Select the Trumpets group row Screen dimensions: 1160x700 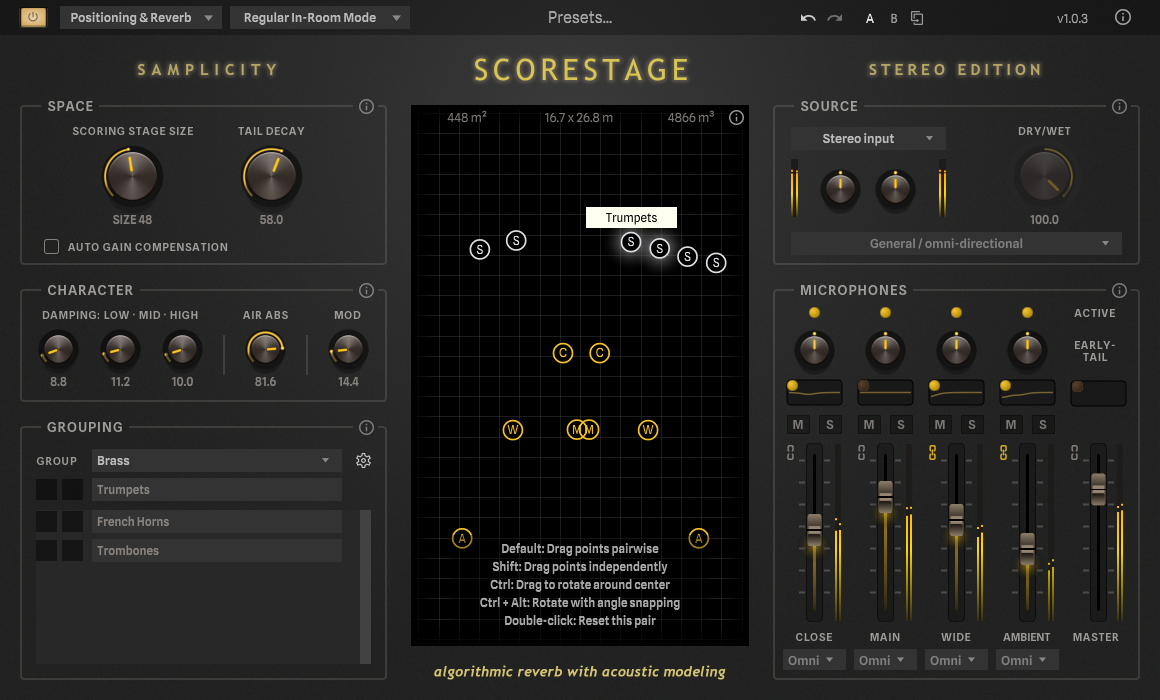[x=216, y=489]
